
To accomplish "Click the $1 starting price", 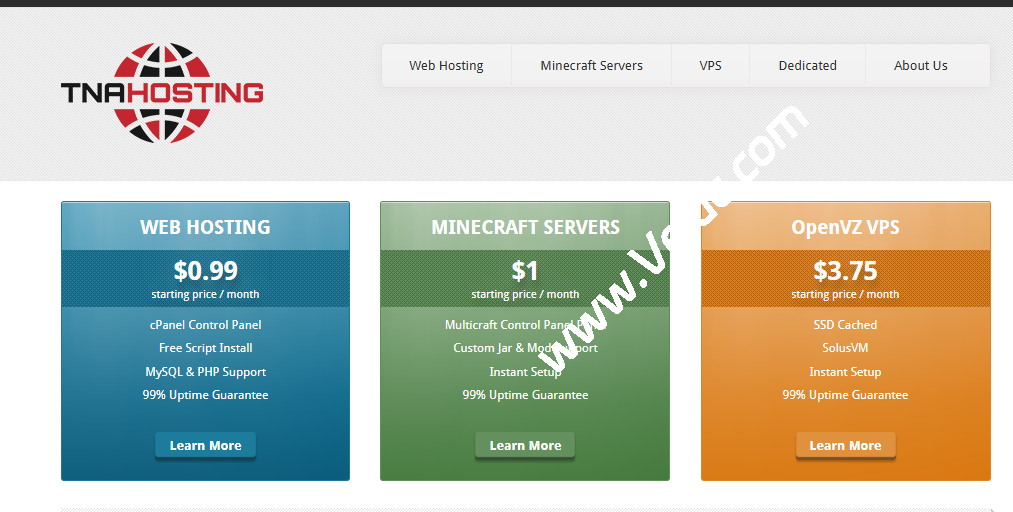I will [x=525, y=271].
